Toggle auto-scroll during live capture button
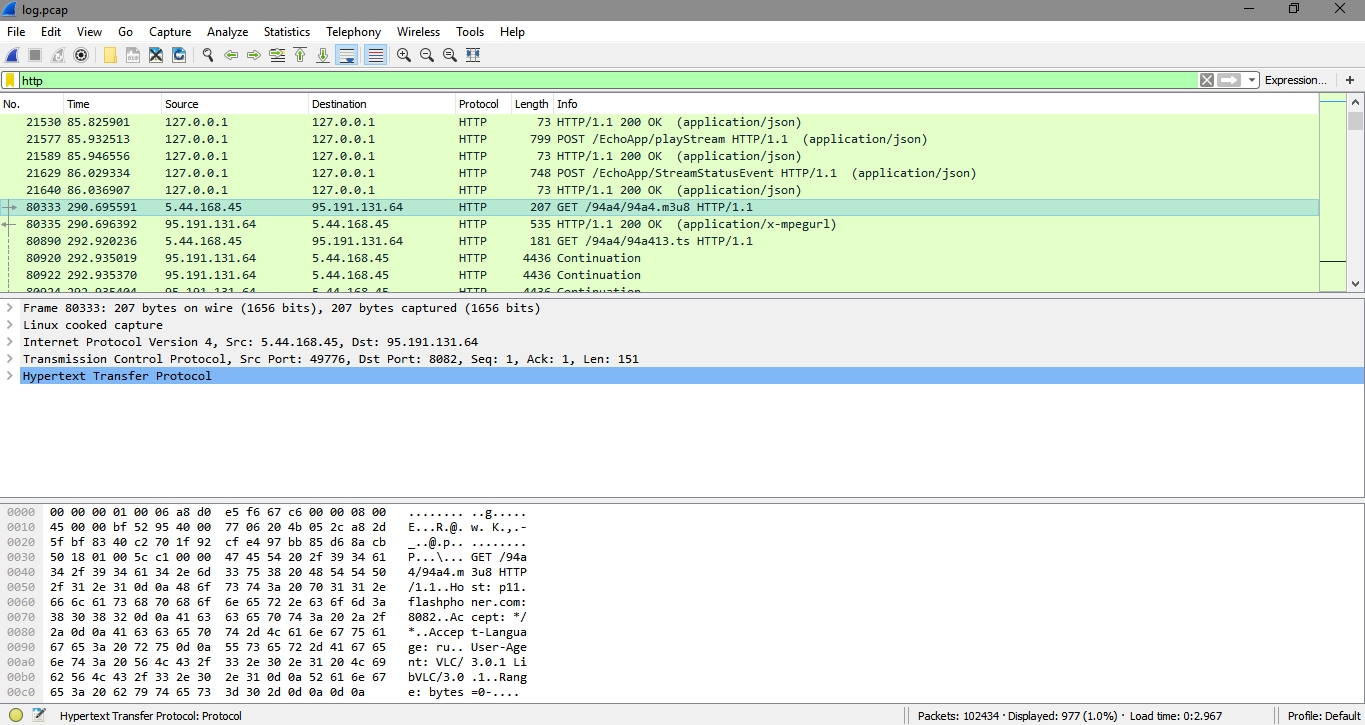 pos(346,55)
